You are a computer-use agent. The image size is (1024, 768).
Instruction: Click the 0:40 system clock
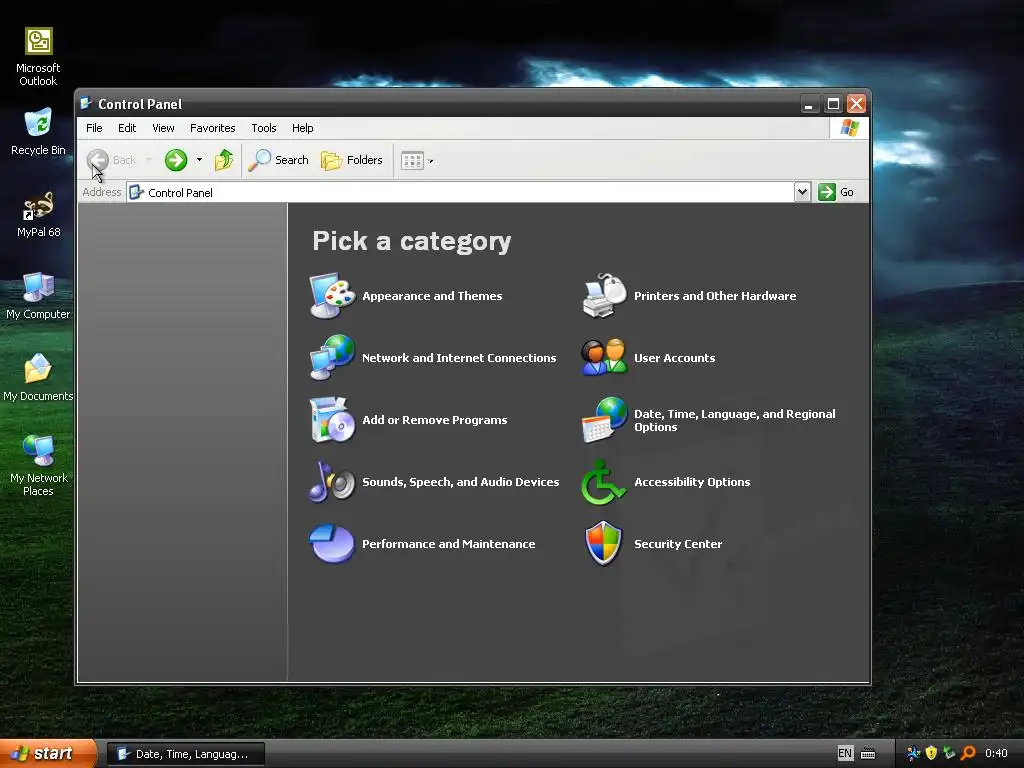tap(996, 754)
